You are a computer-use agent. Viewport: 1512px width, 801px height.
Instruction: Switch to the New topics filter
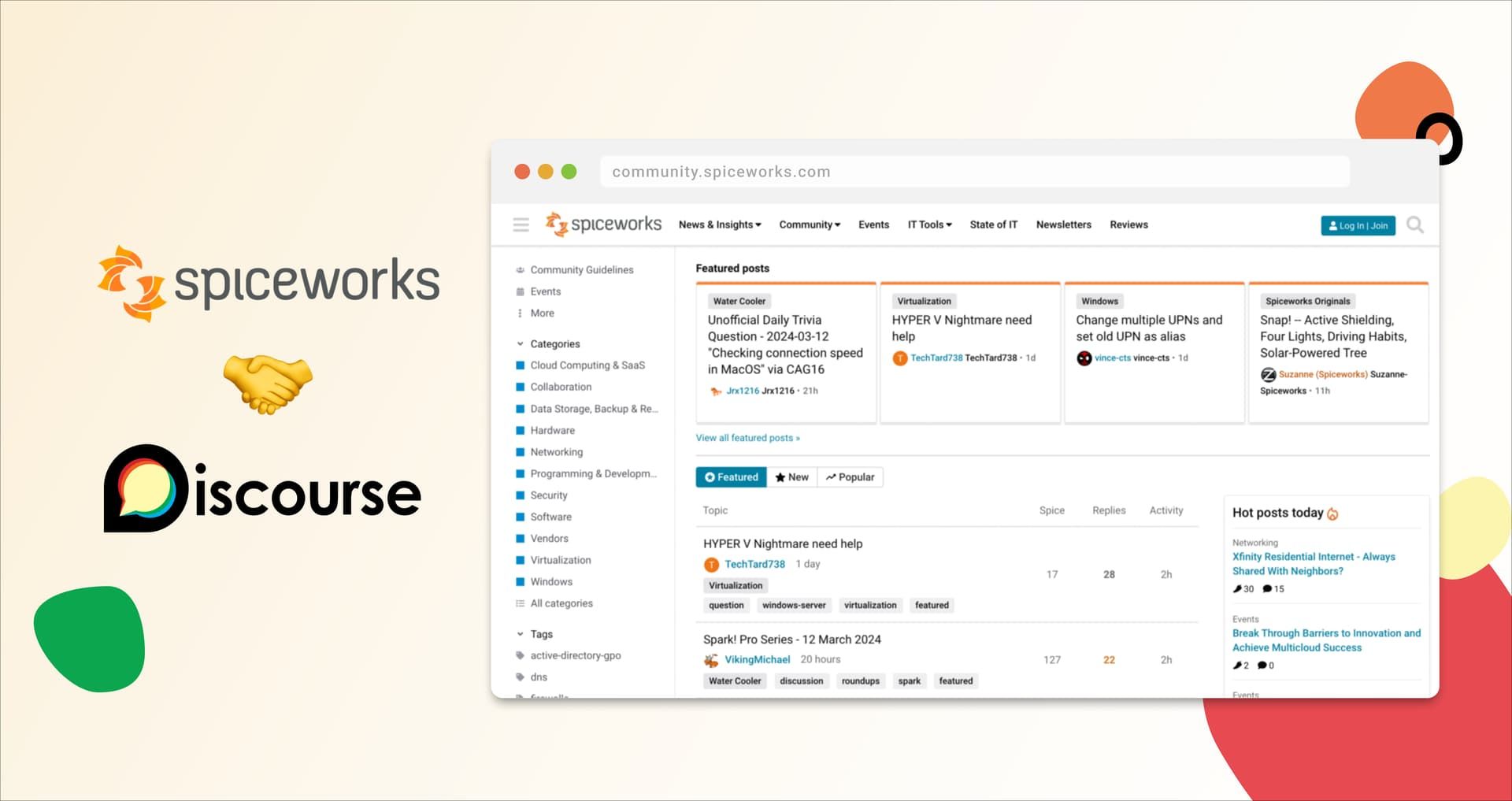(x=791, y=477)
